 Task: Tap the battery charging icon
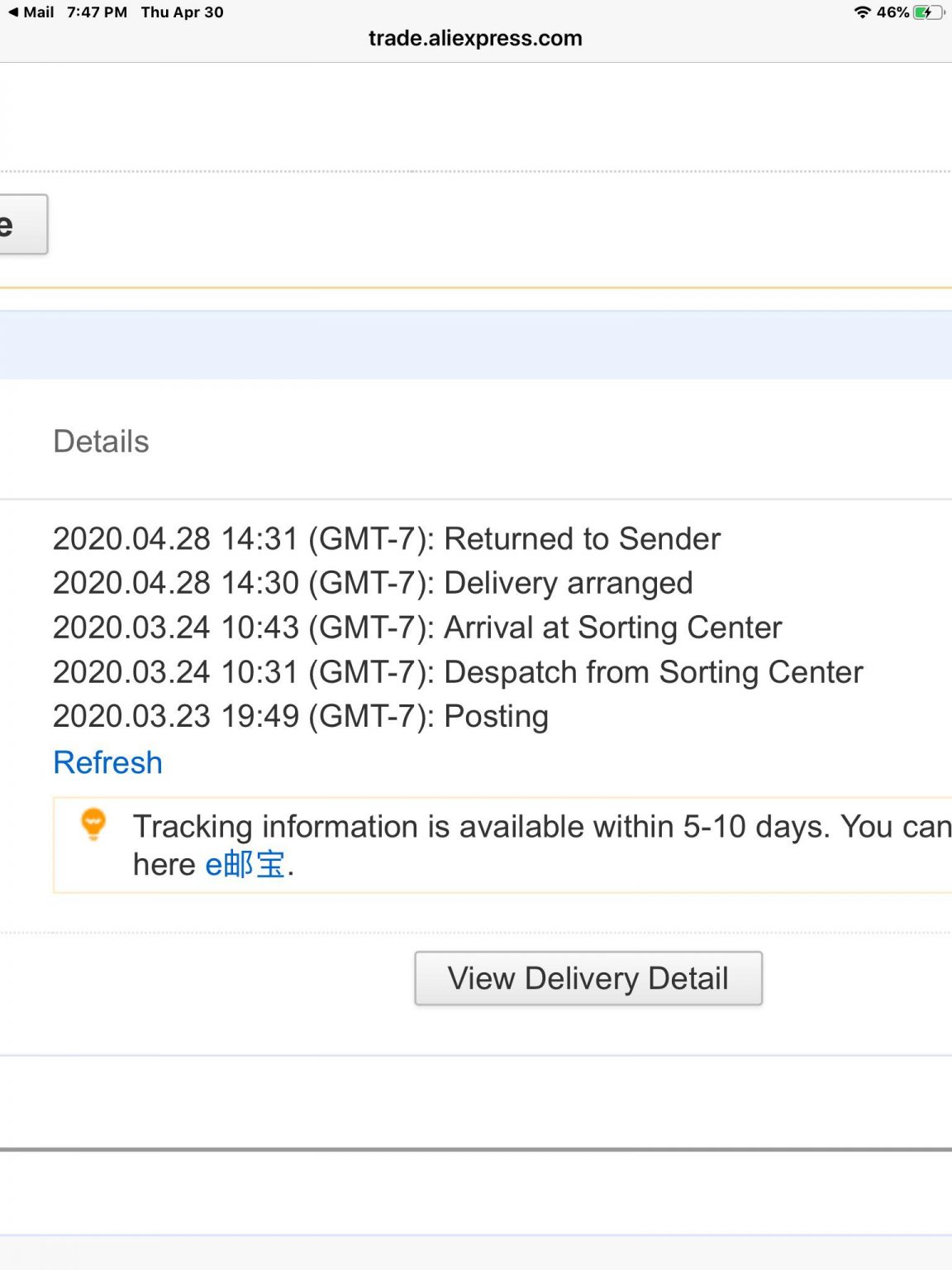point(927,12)
